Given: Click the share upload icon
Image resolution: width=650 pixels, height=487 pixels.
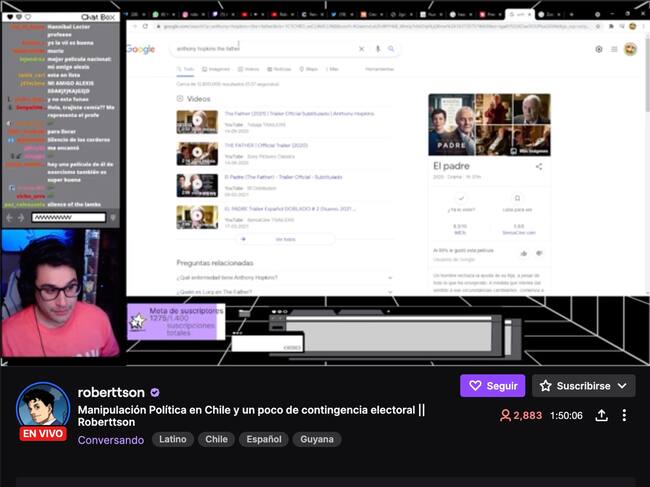Looking at the screenshot, I should click(x=601, y=415).
